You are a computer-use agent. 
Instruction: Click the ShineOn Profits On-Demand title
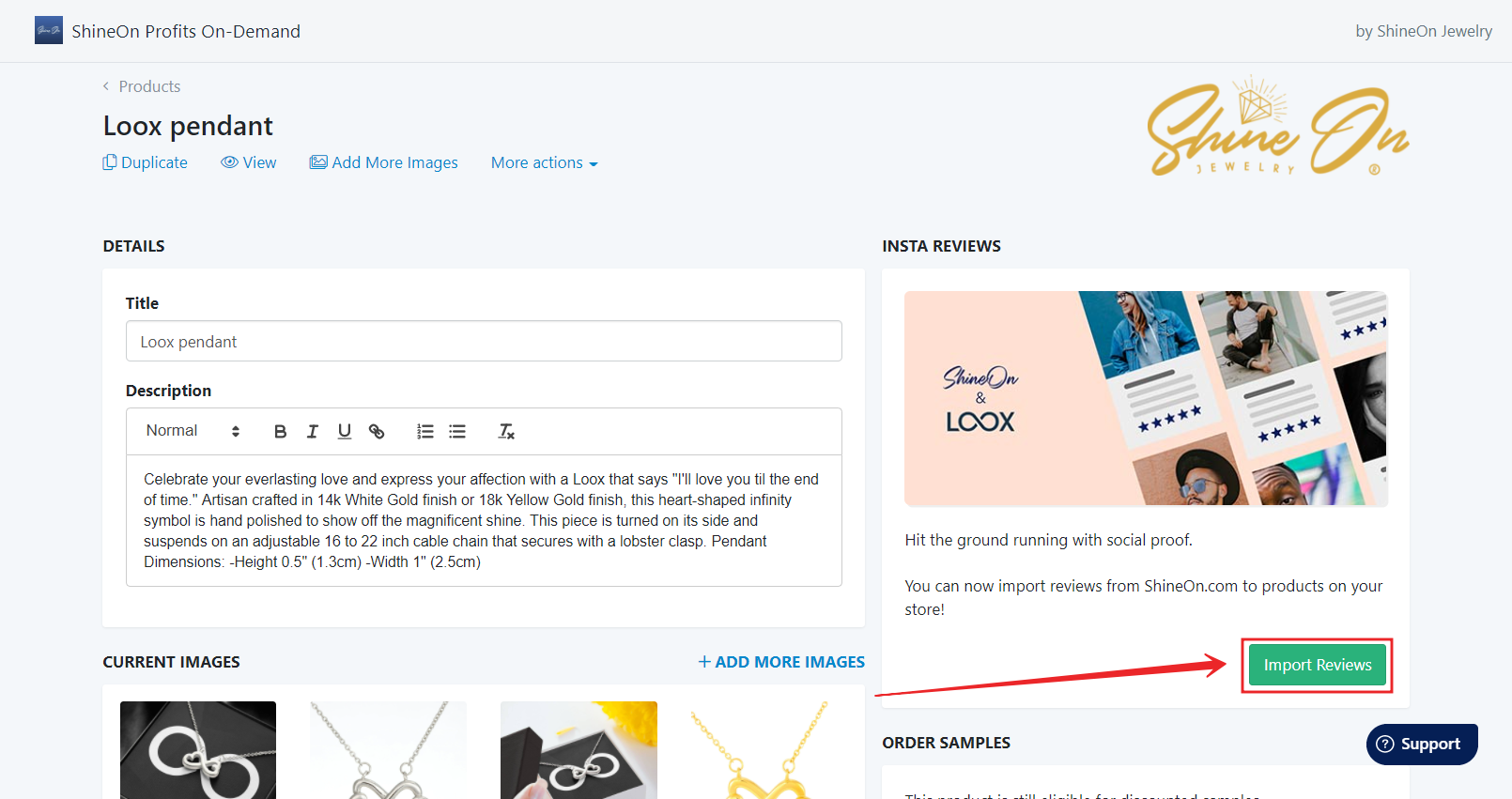point(186,31)
